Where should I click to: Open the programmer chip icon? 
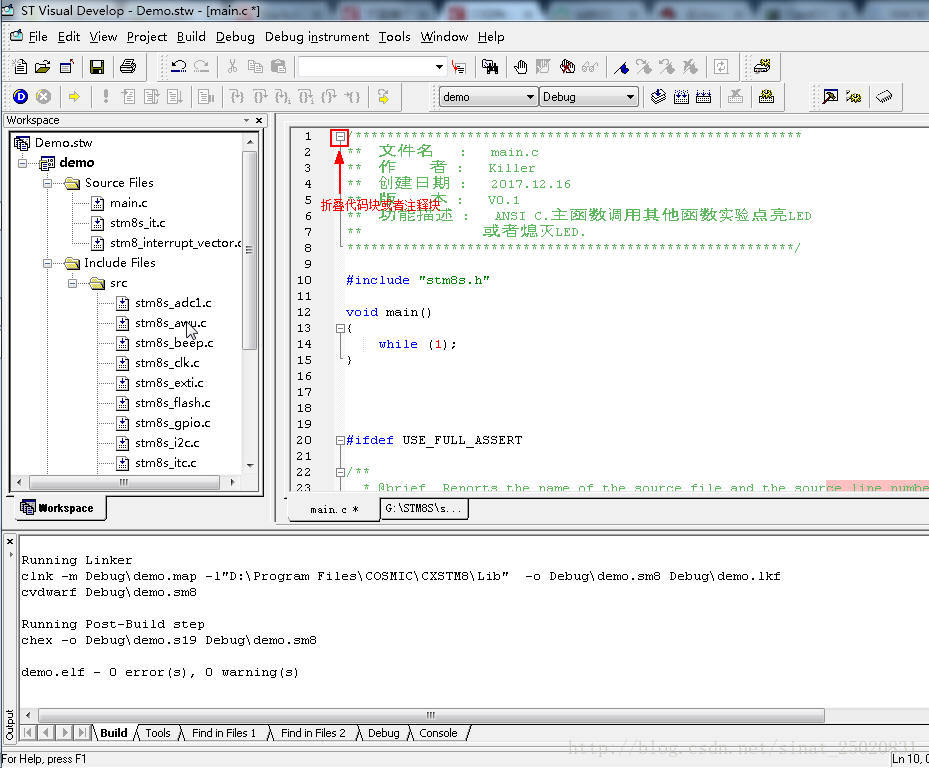[x=883, y=97]
